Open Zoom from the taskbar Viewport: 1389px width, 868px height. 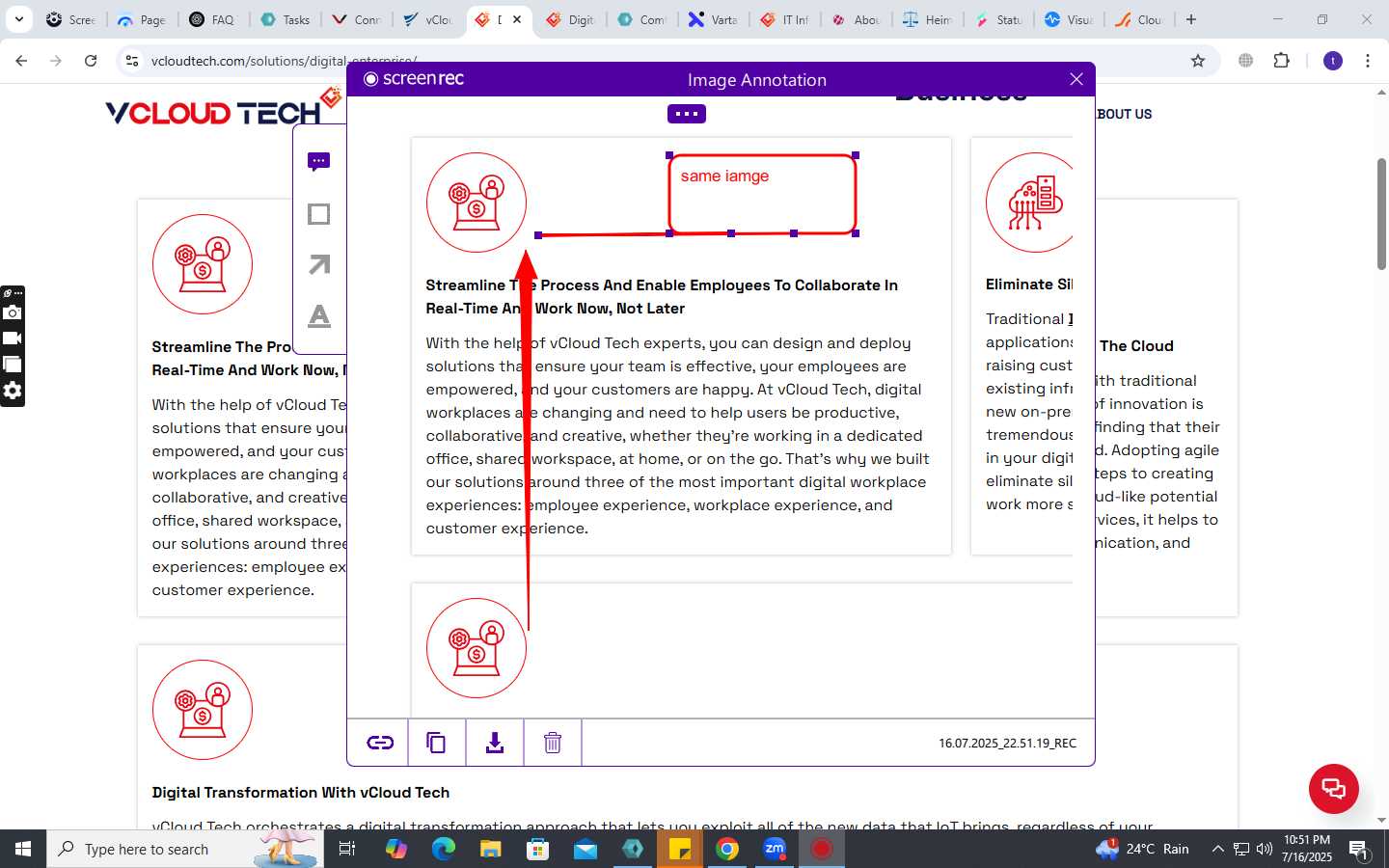[775, 849]
